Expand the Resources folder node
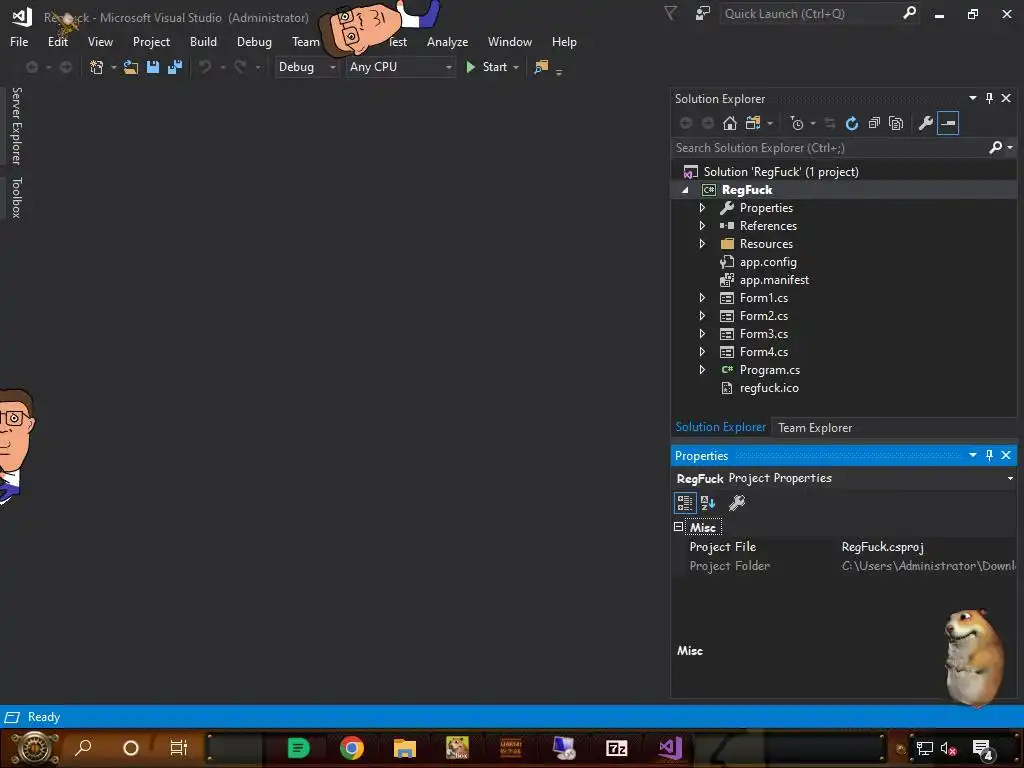 pyautogui.click(x=703, y=244)
